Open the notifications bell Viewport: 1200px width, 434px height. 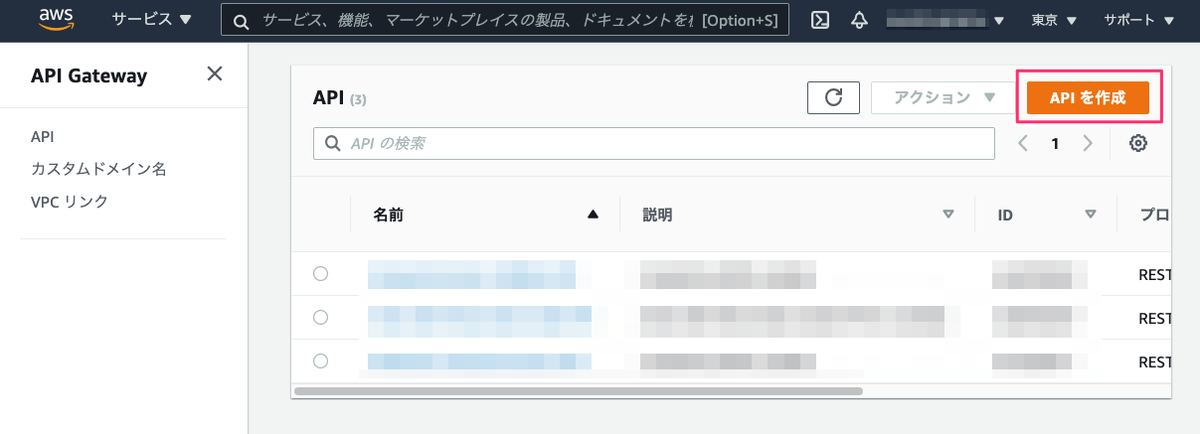click(x=859, y=20)
